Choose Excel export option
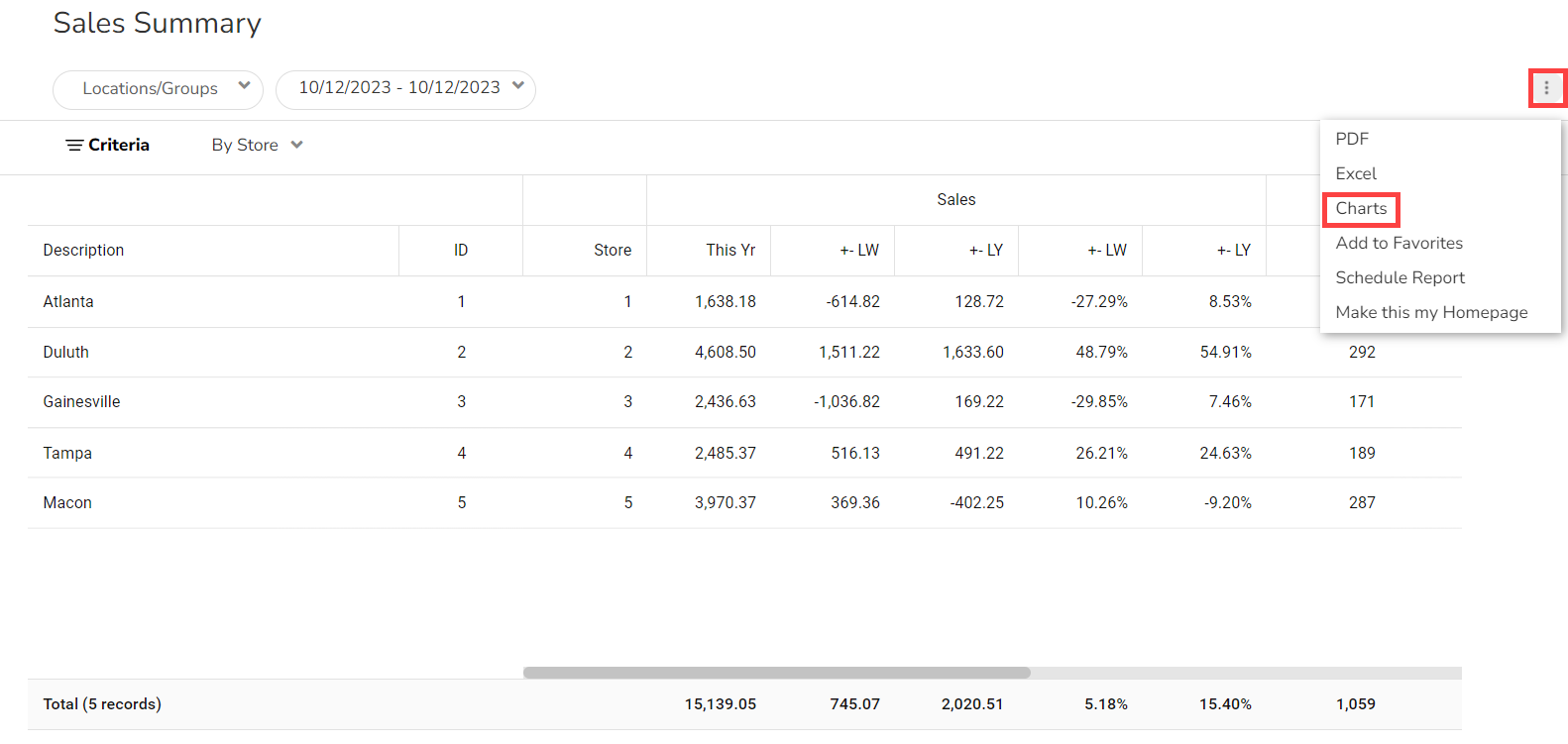 pyautogui.click(x=1356, y=173)
